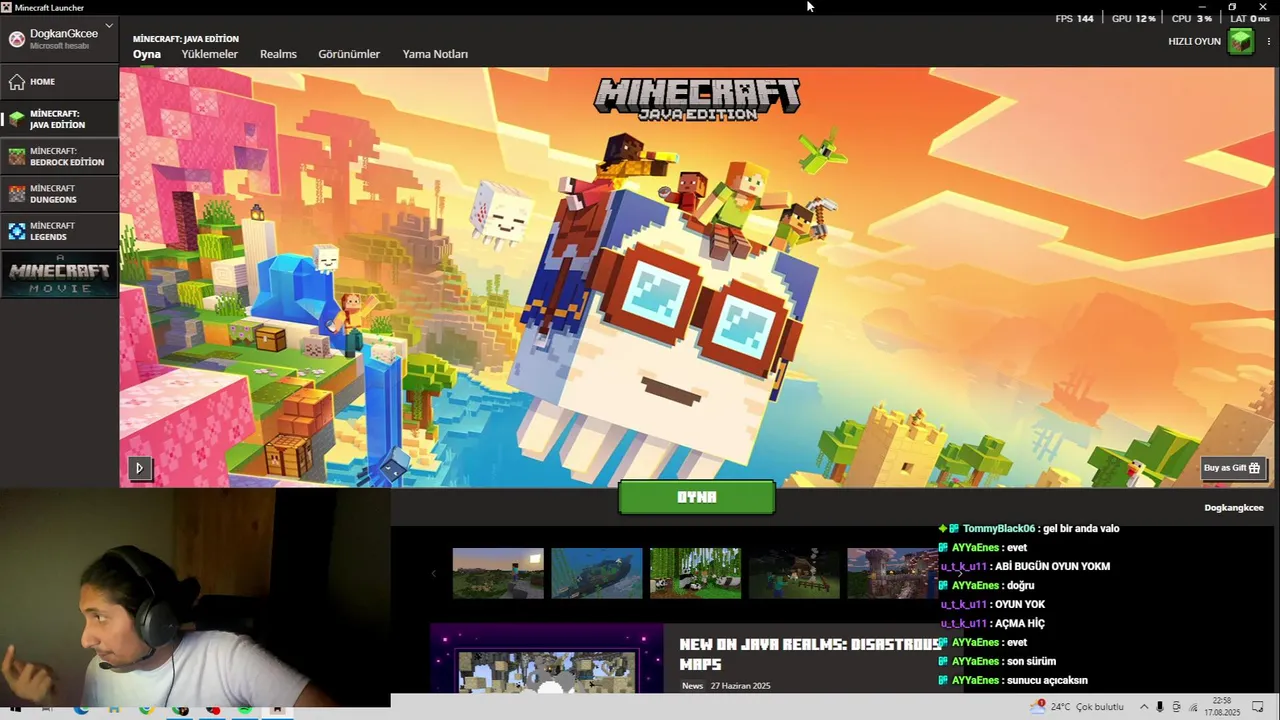Image resolution: width=1280 pixels, height=720 pixels.
Task: Click the FPS 144 overlay readout
Action: click(x=1074, y=18)
